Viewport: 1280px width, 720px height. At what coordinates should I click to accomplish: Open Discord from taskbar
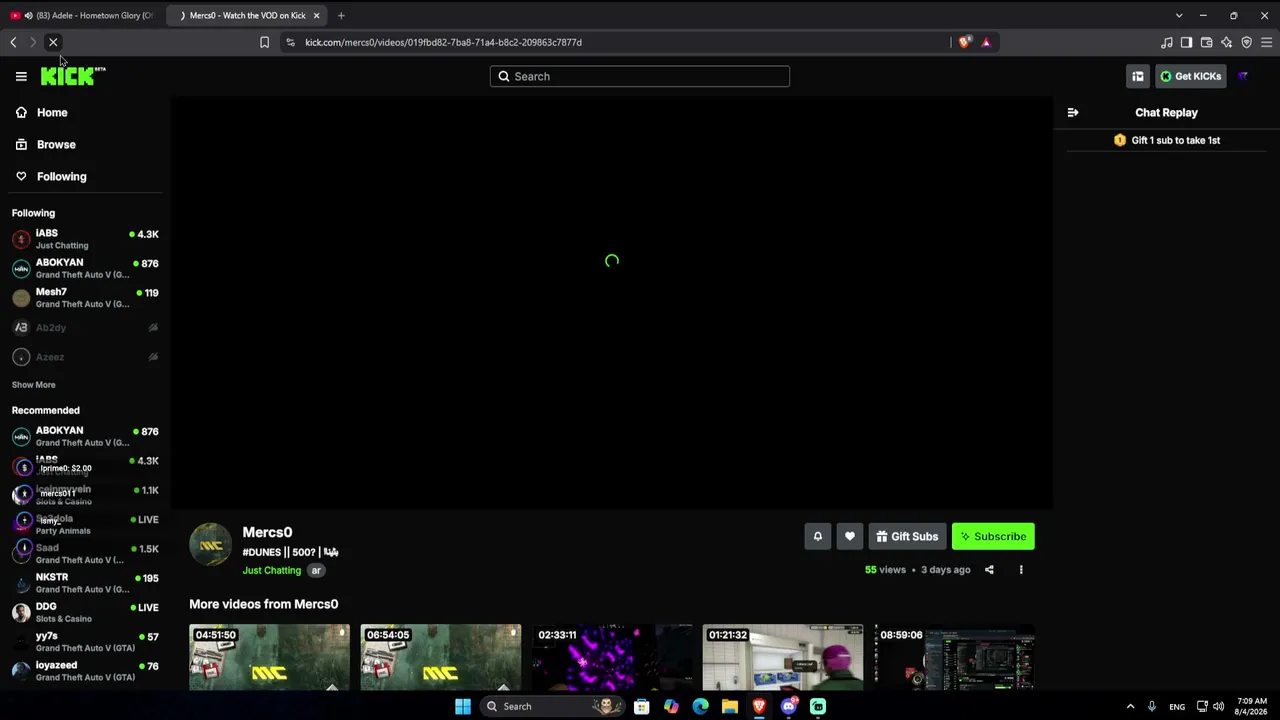(x=788, y=706)
